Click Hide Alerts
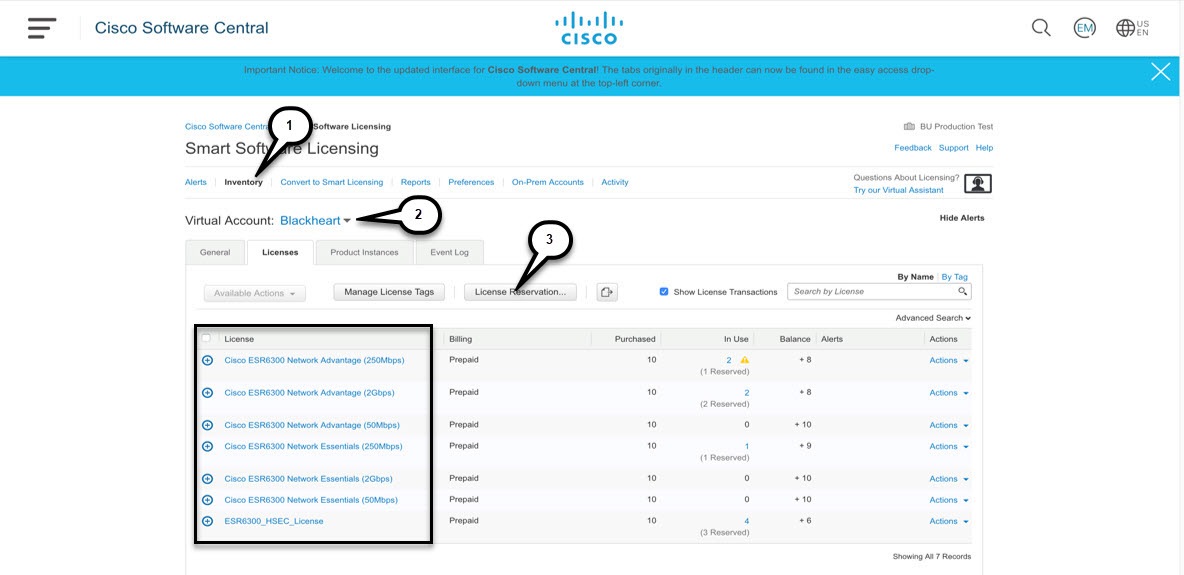Viewport: 1184px width, 575px height. point(962,218)
